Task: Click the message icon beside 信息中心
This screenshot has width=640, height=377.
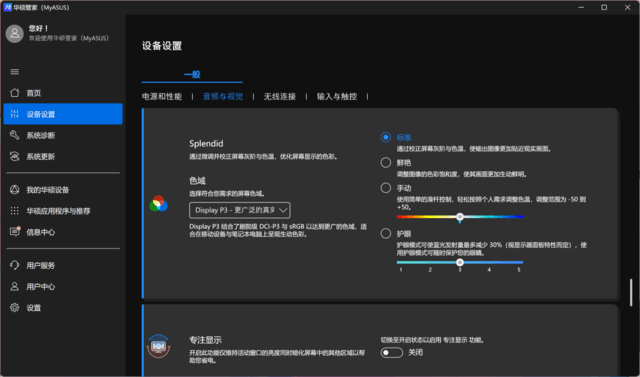Action: [x=15, y=232]
